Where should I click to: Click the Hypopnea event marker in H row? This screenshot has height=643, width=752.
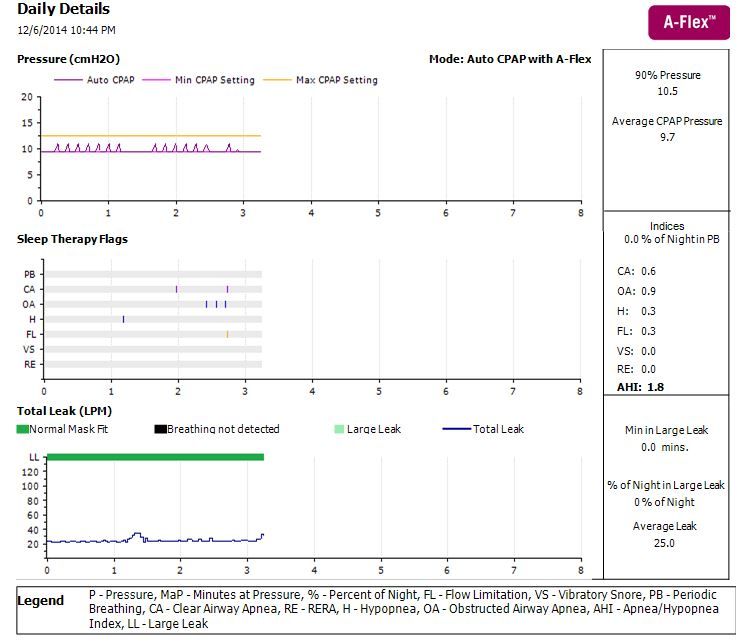tap(123, 319)
